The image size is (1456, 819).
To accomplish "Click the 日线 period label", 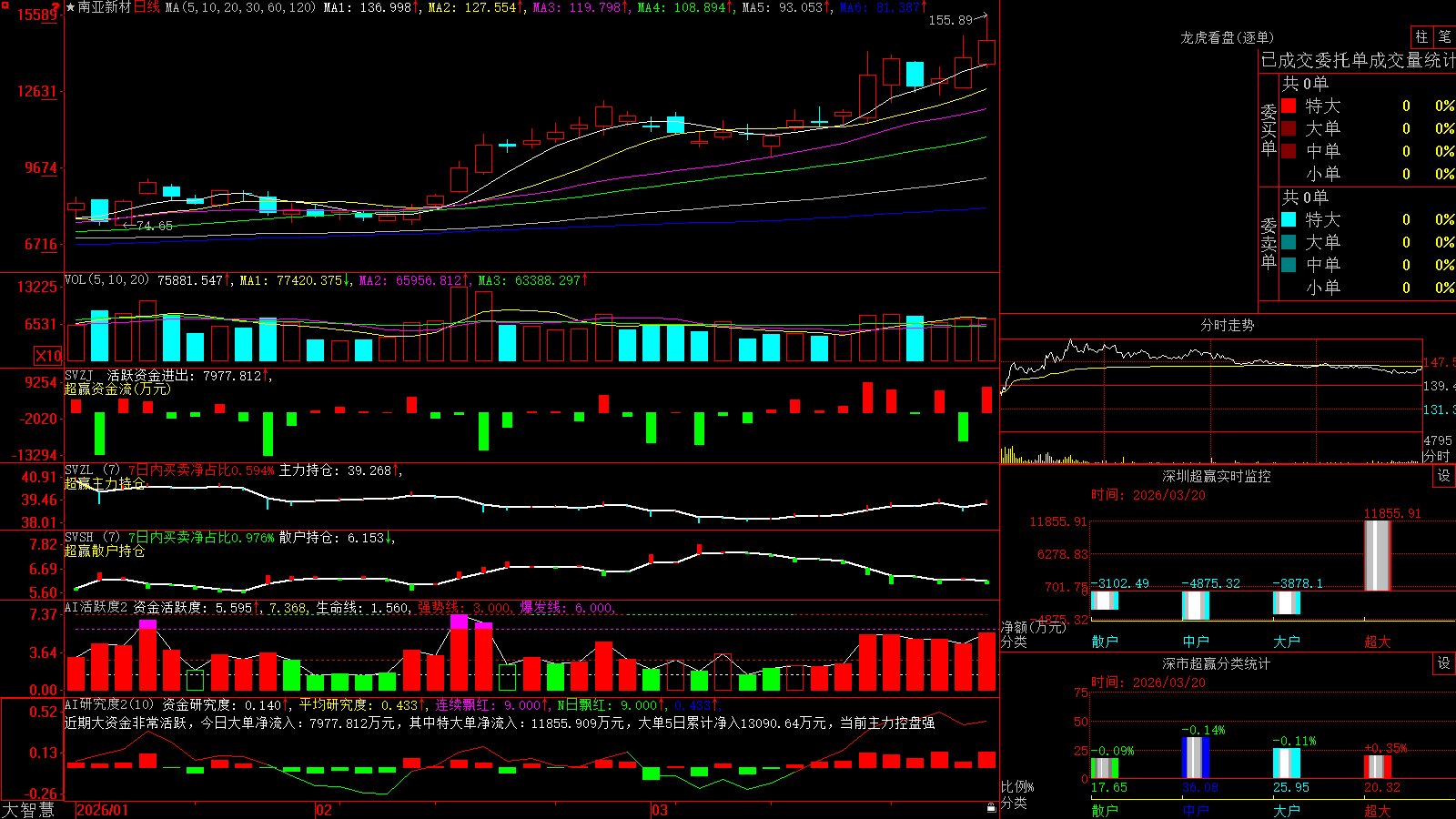I will point(147,7).
